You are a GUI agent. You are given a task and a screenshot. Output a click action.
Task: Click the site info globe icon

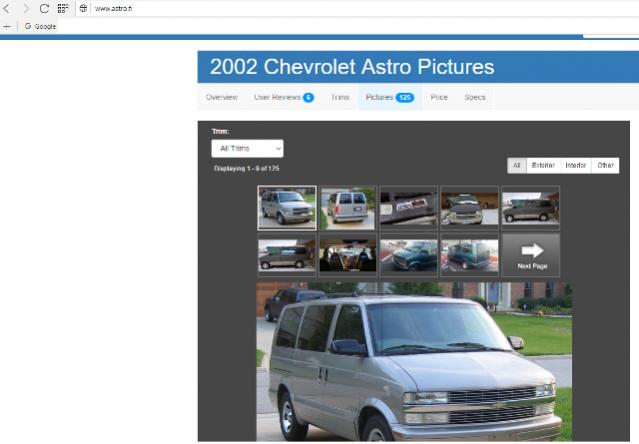(83, 8)
